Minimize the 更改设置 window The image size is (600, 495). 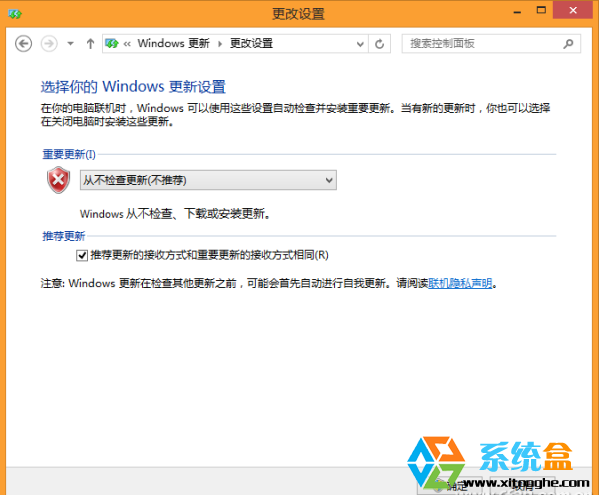click(x=517, y=11)
